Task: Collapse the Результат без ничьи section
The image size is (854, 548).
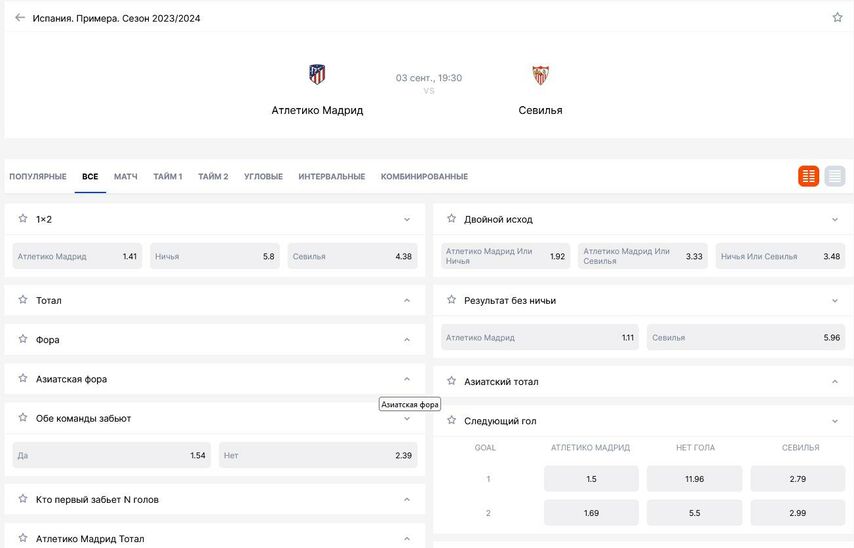Action: pyautogui.click(x=835, y=300)
